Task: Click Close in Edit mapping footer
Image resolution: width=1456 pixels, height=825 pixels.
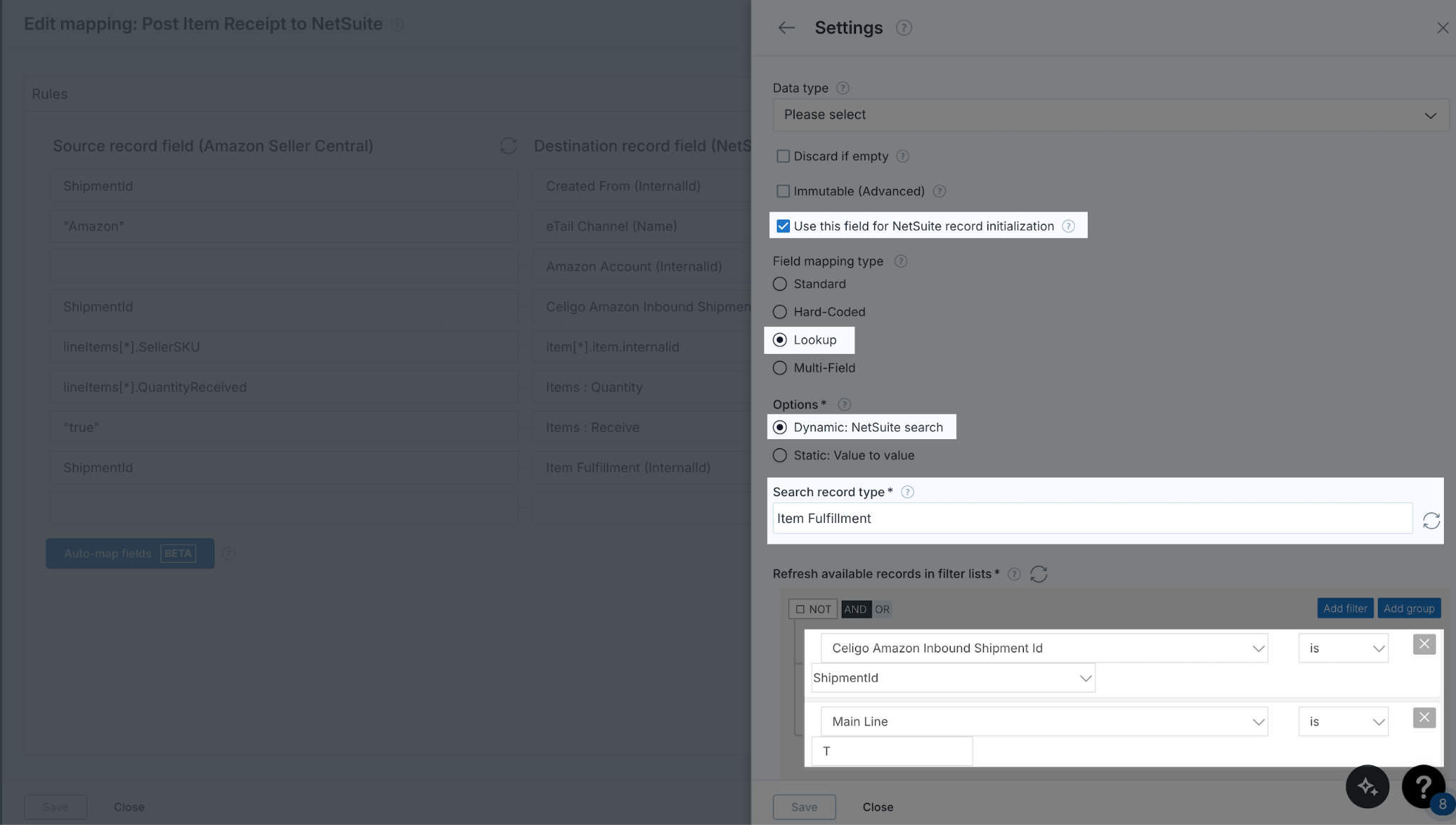Action: click(x=129, y=807)
